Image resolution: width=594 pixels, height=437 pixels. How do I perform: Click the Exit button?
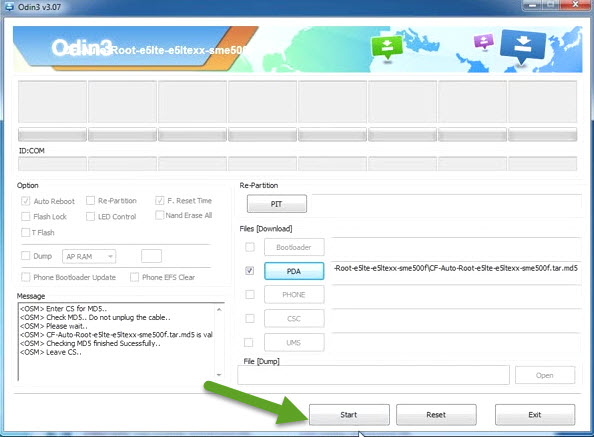click(535, 415)
